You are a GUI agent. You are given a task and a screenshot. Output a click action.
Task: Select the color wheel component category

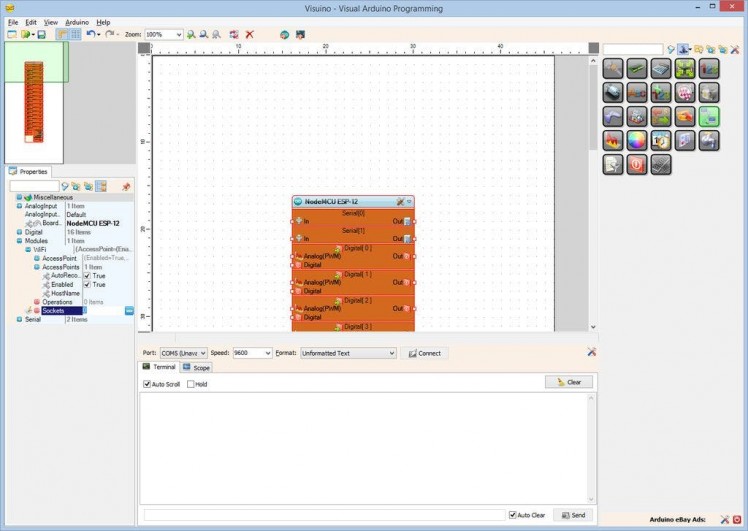pos(636,141)
